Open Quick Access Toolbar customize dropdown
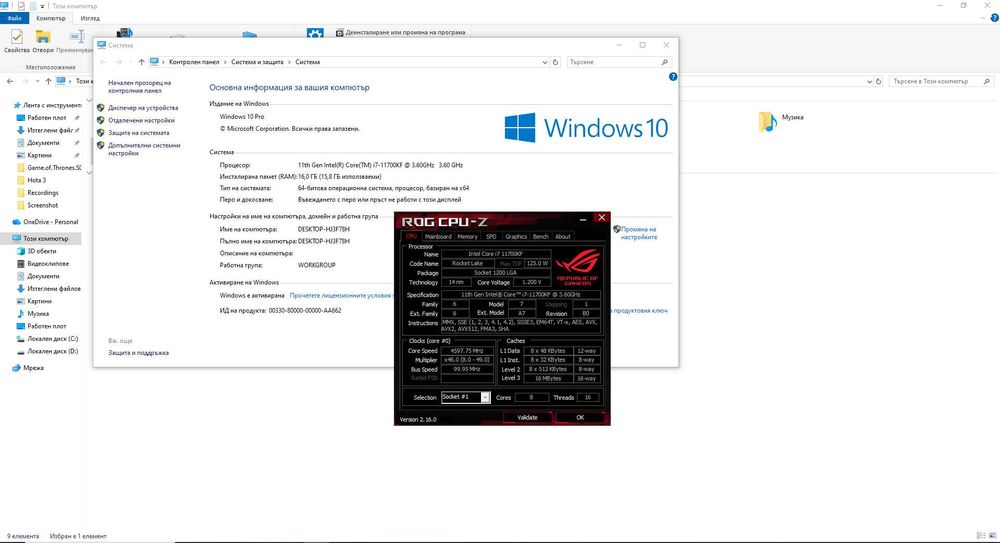 pyautogui.click(x=43, y=6)
